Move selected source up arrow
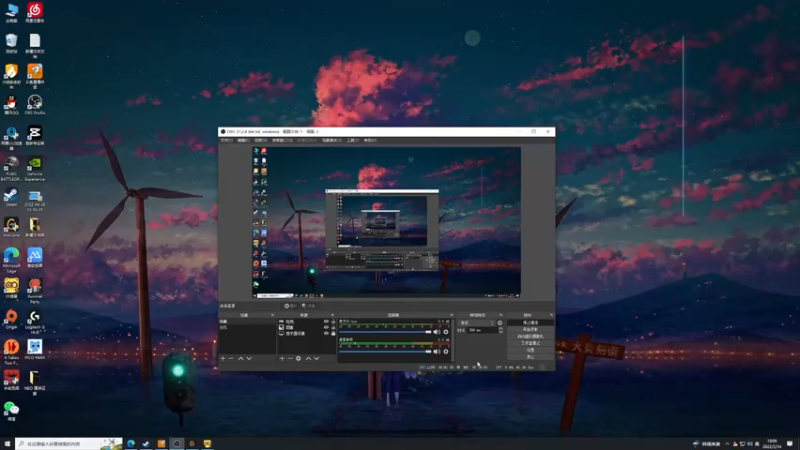 (308, 359)
